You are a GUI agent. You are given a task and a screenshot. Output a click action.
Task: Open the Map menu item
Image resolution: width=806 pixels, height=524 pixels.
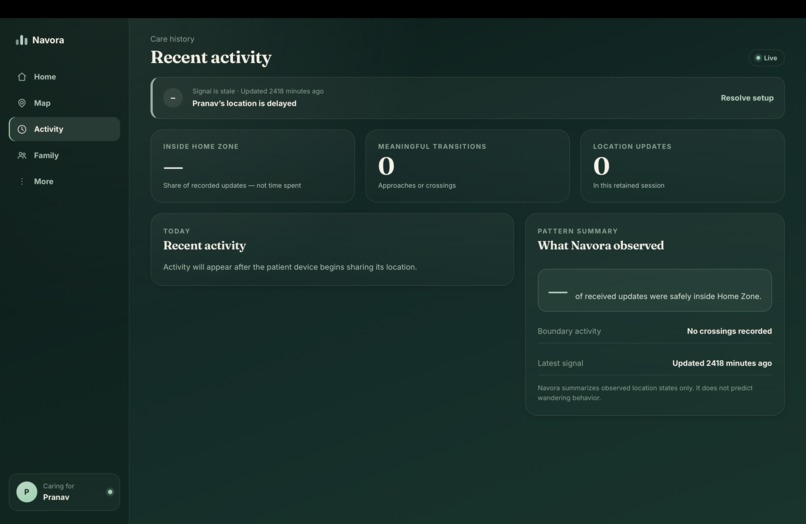pyautogui.click(x=64, y=103)
